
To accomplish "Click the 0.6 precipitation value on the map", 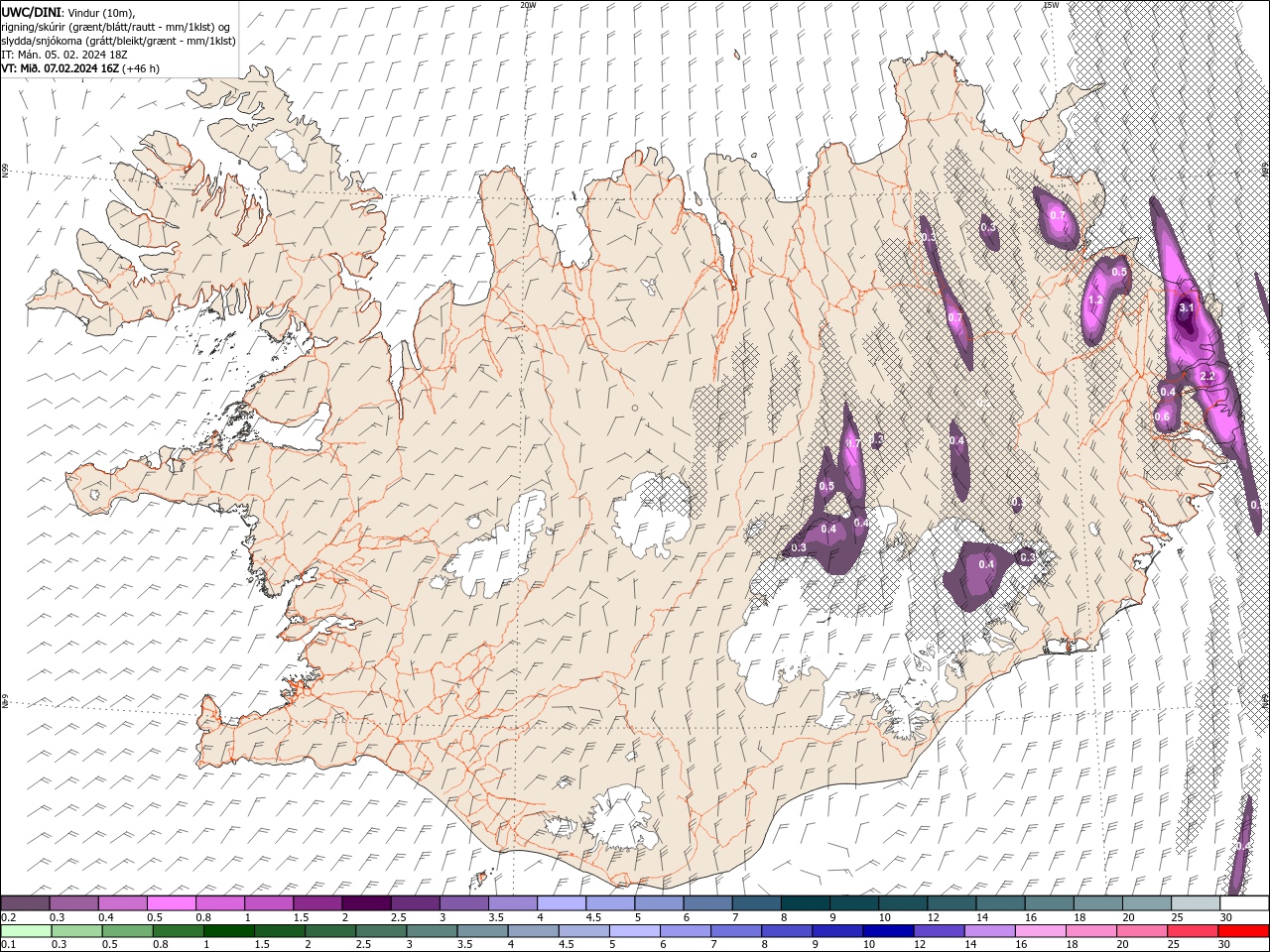I will tap(1162, 416).
